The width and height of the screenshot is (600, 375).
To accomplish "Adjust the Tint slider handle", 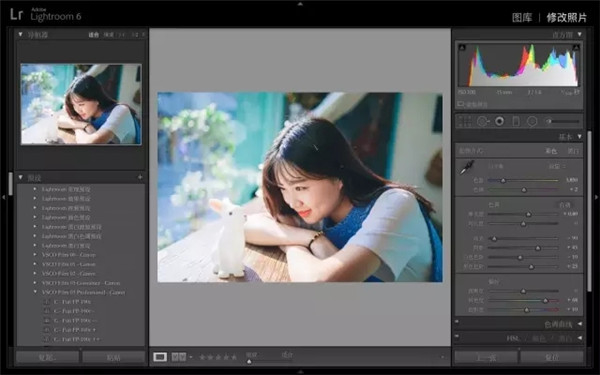I will pyautogui.click(x=524, y=190).
